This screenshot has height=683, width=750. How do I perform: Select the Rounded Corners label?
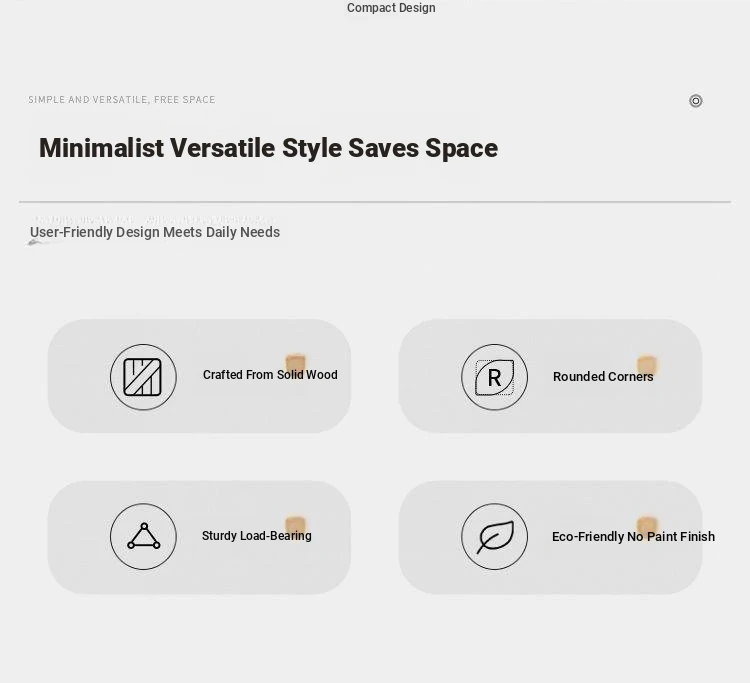pyautogui.click(x=603, y=376)
